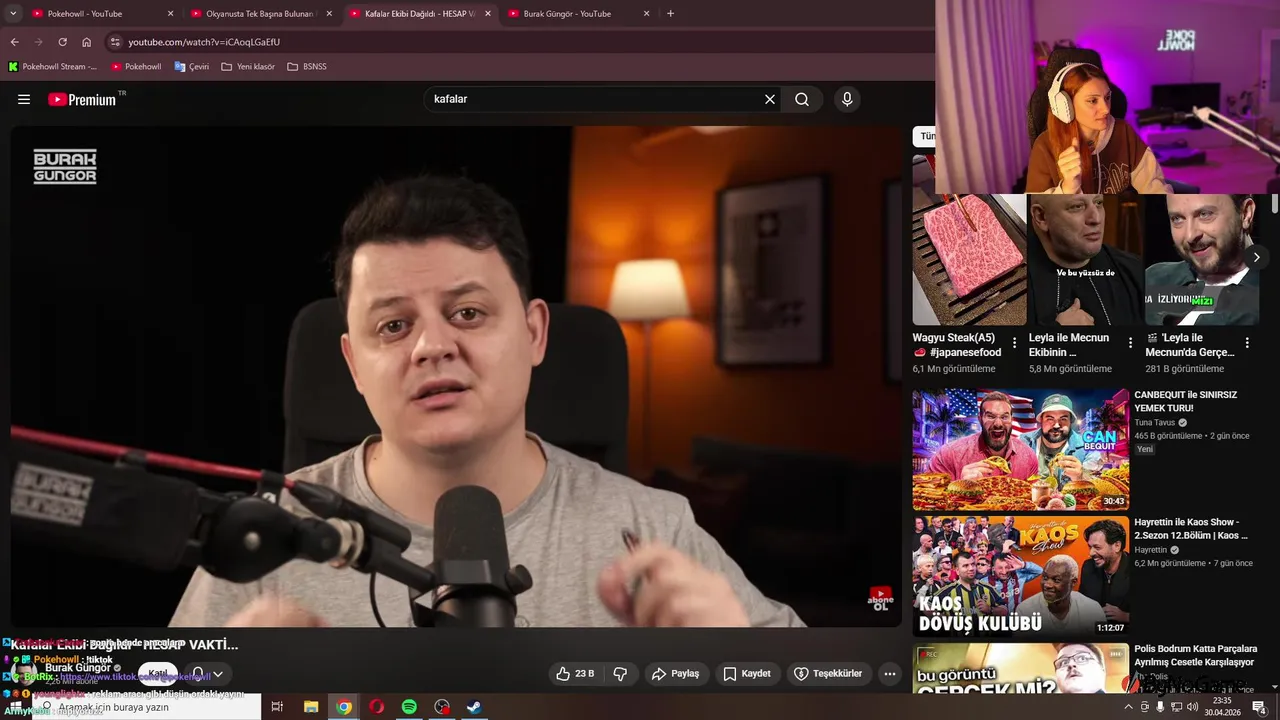Open 'Polis Bodrum Katta Parçalara' video title
1280x720 pixels.
point(1196,656)
